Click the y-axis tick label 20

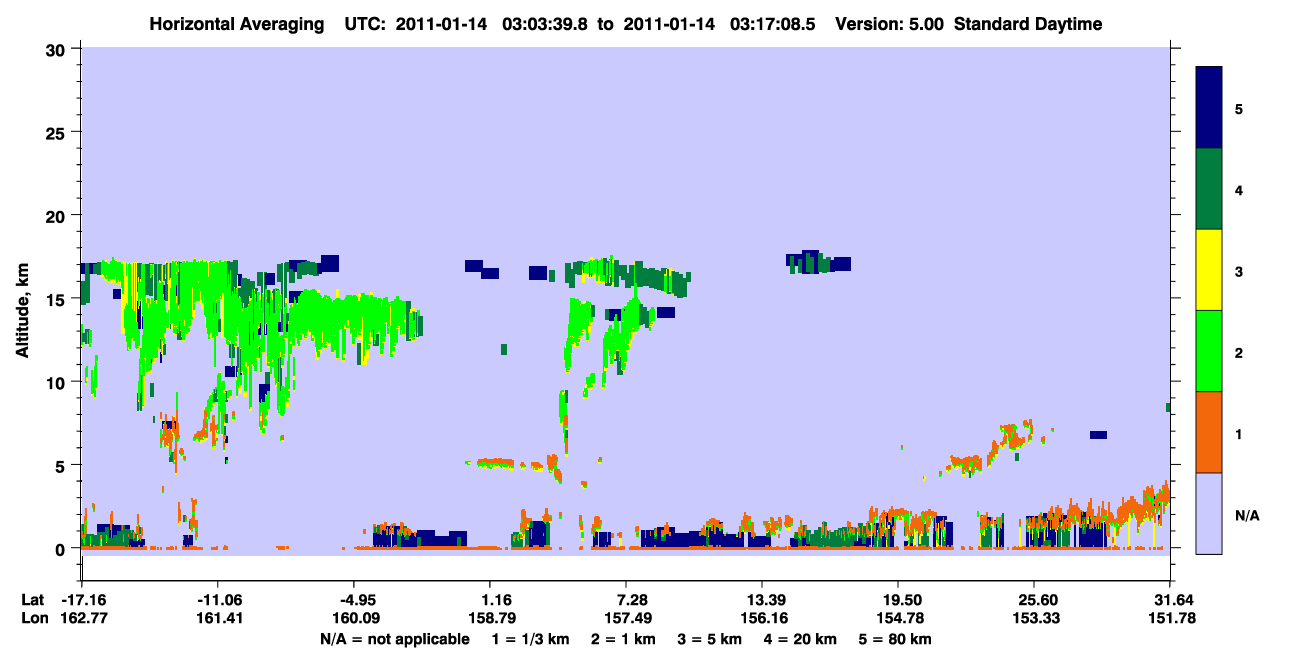(x=58, y=215)
